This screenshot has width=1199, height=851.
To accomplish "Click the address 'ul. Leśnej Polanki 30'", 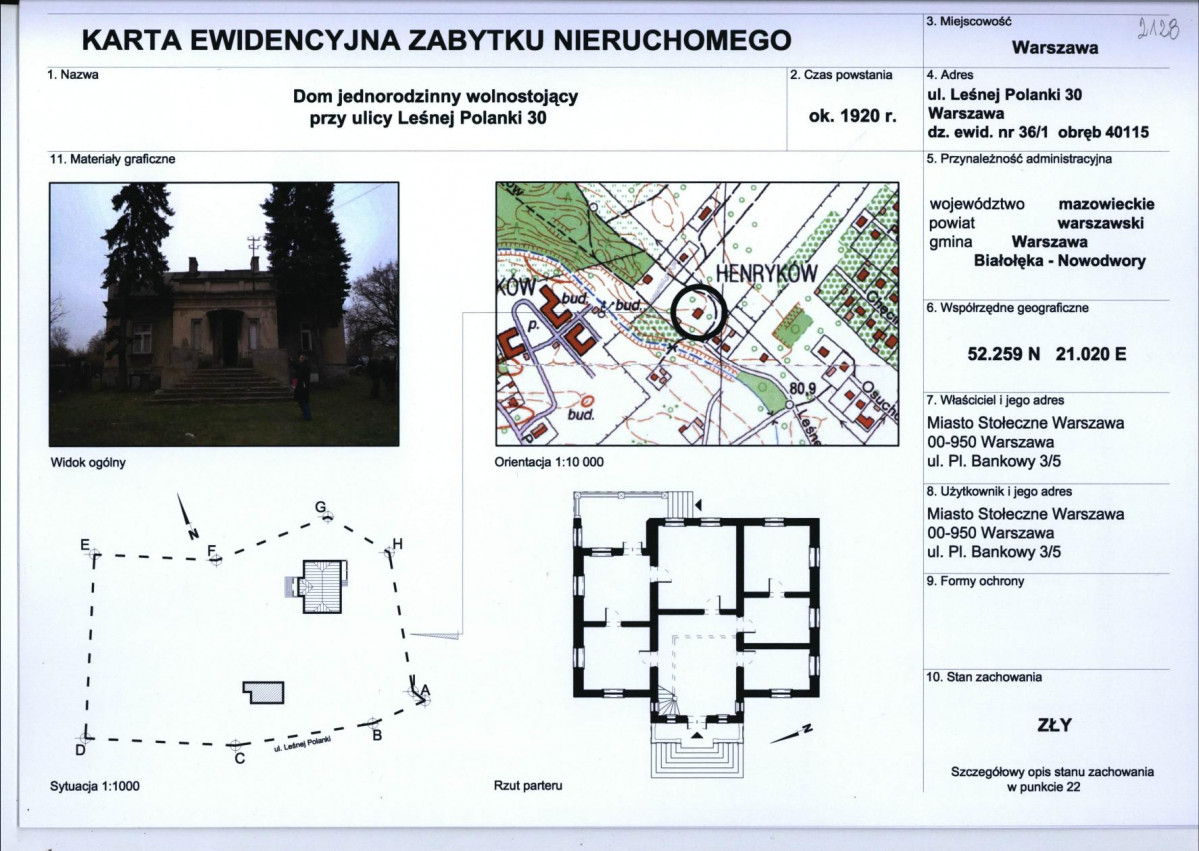I will click(1004, 95).
